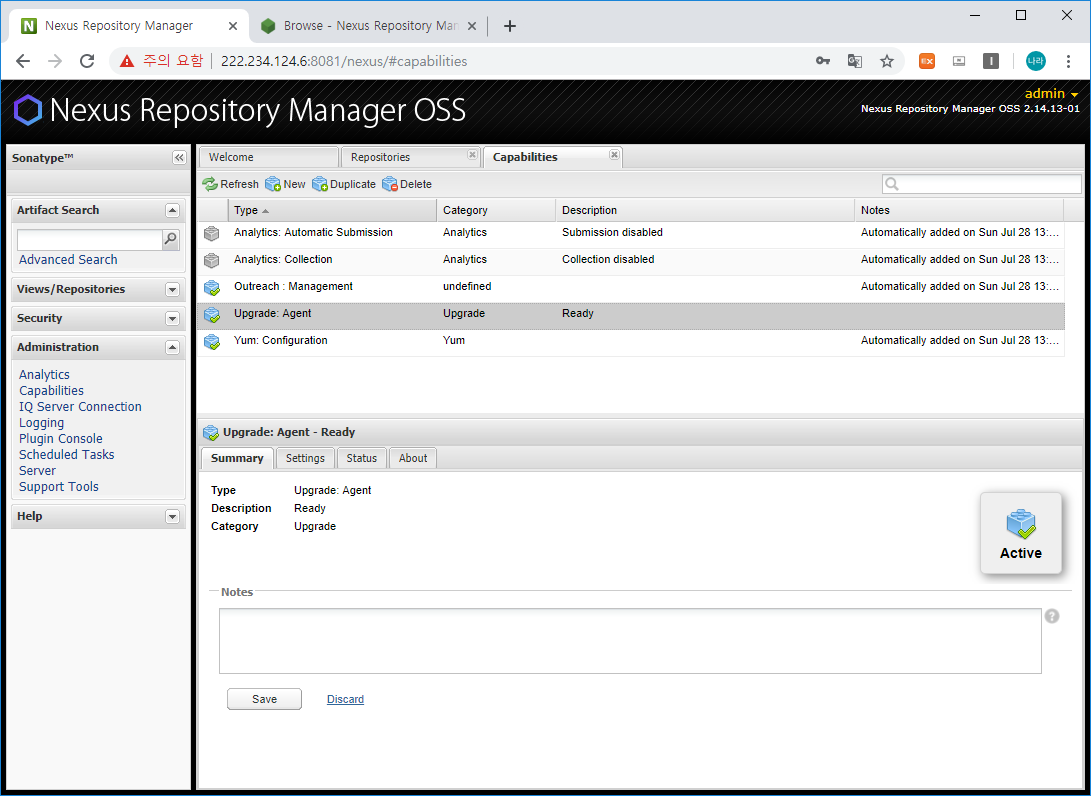This screenshot has height=796, width=1091.
Task: Click the translate page icon
Action: pos(854,61)
